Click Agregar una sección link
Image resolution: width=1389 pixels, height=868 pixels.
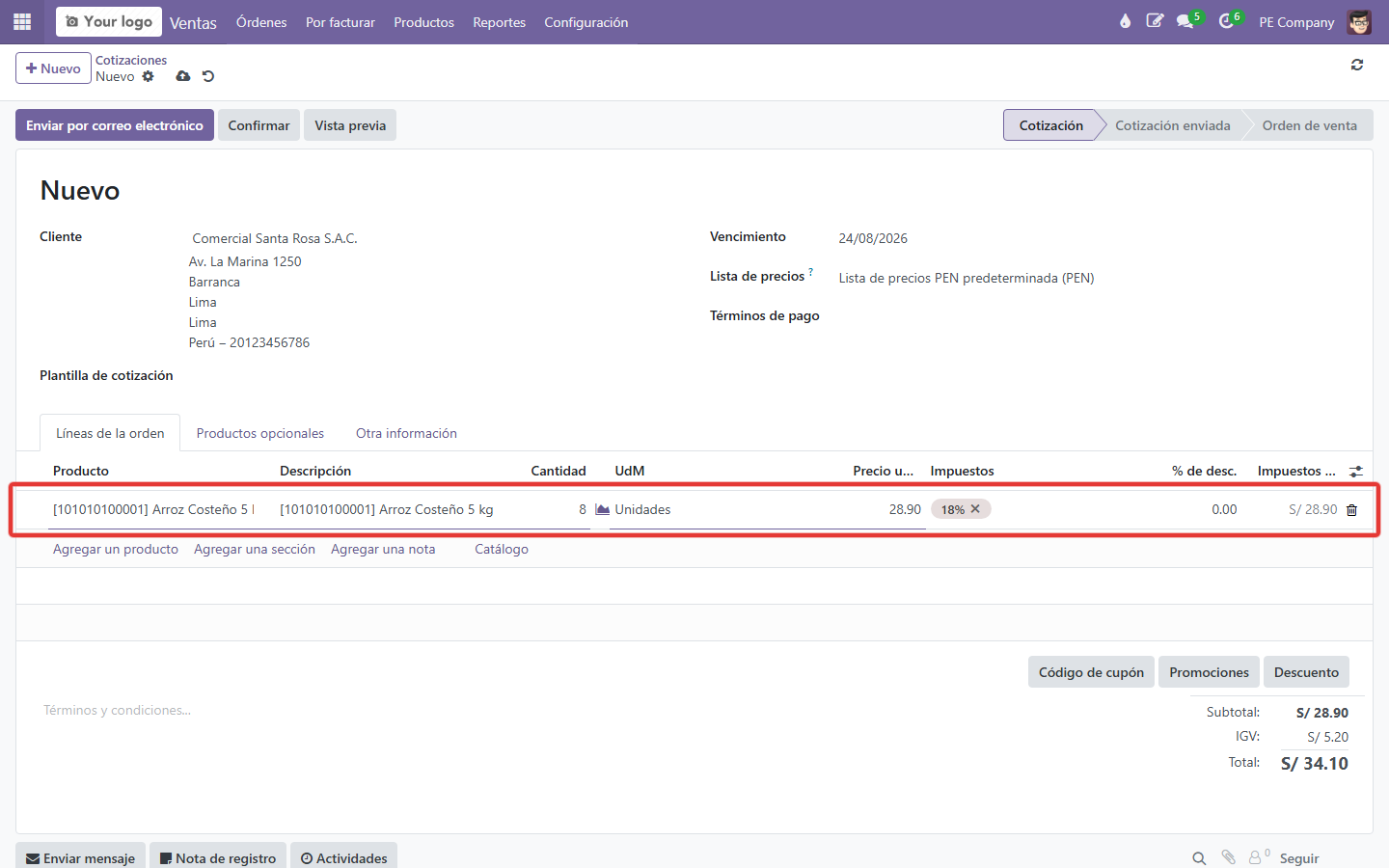pos(255,549)
